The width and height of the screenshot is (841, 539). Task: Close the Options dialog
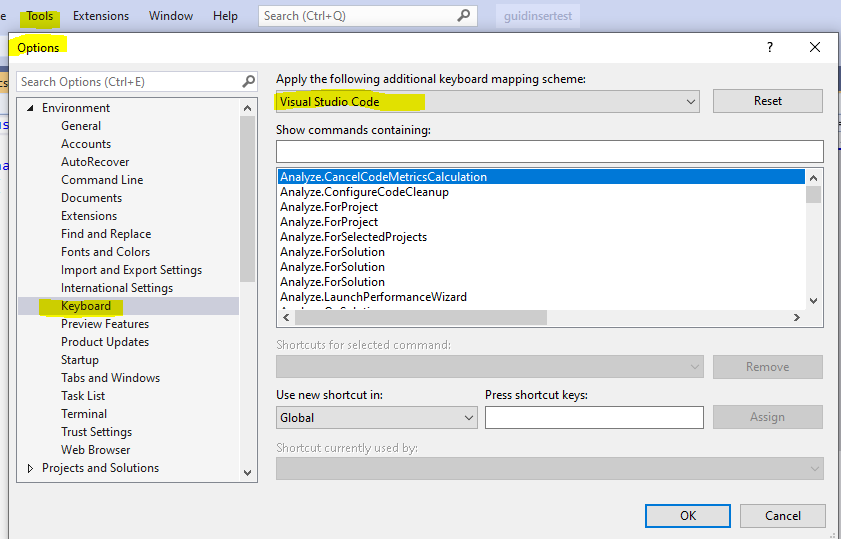815,47
